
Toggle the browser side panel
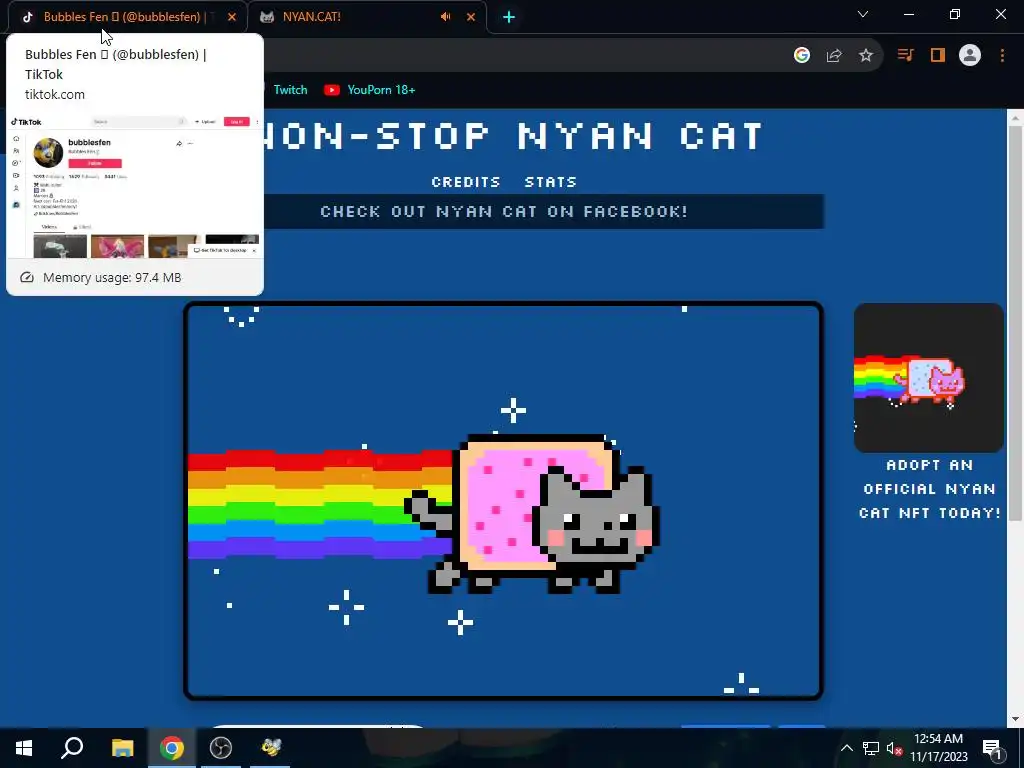938,56
